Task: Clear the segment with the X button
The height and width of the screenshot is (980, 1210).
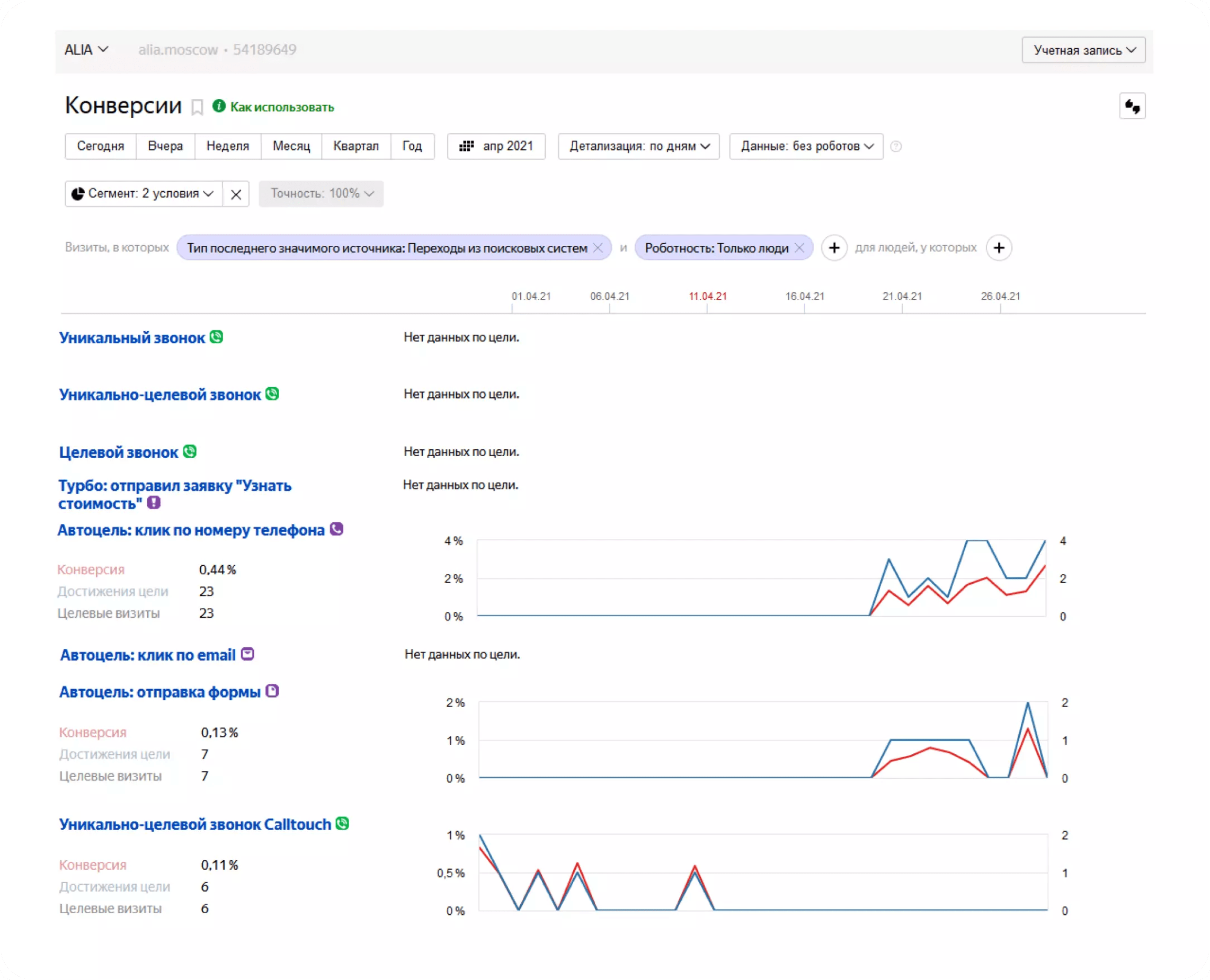Action: pyautogui.click(x=236, y=194)
